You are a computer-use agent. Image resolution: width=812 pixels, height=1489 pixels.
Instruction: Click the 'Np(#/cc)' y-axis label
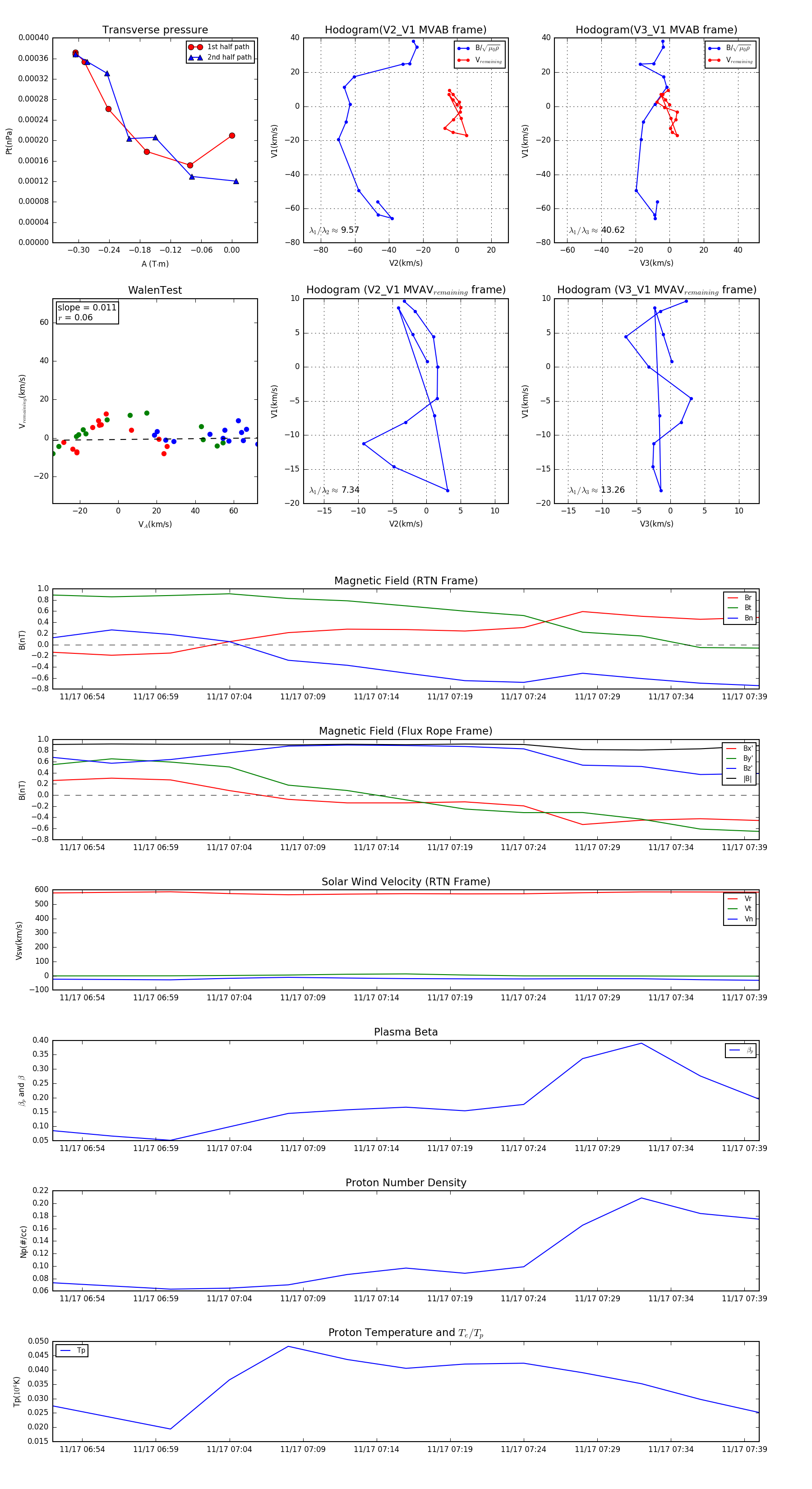23,1241
